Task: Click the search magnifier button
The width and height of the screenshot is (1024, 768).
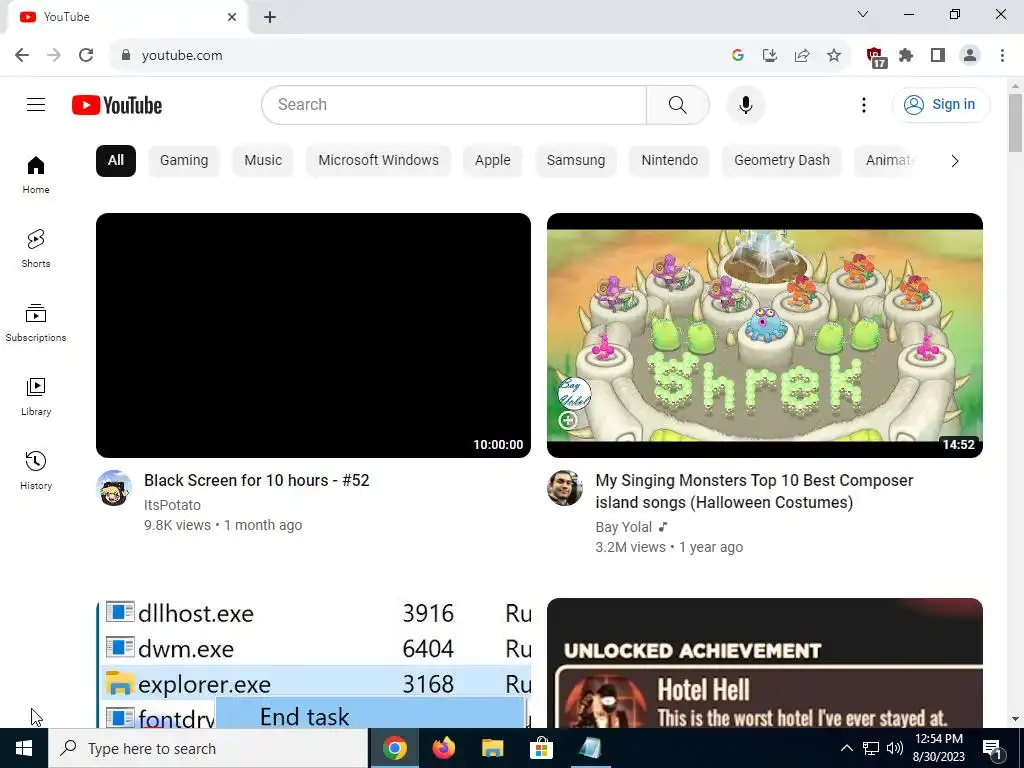Action: pos(678,104)
